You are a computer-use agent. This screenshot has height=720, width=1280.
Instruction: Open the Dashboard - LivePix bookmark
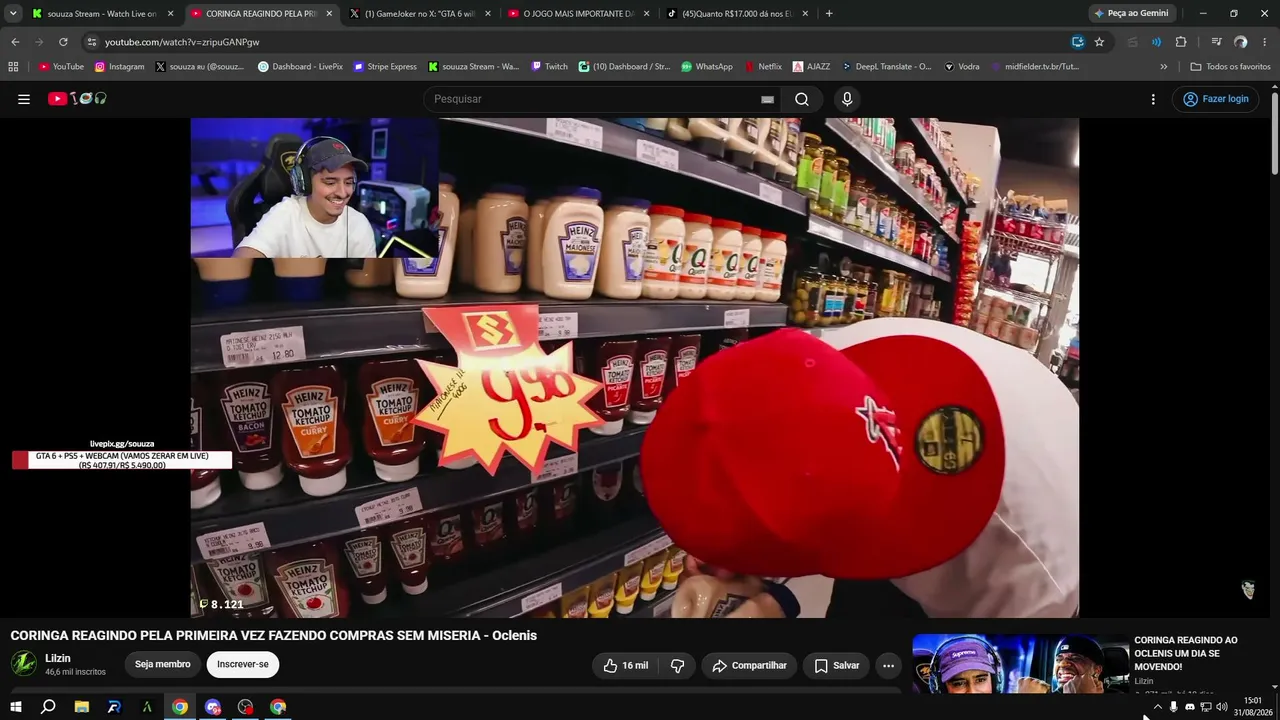[x=300, y=67]
